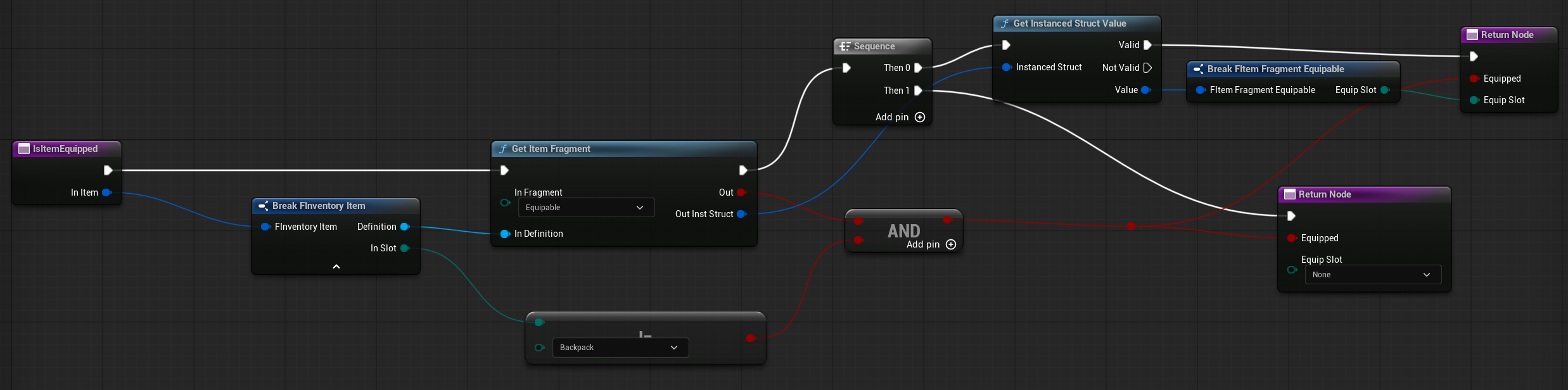The height and width of the screenshot is (390, 1568).
Task: Click the Out boolean pin on Get Item Fragment
Action: tap(741, 192)
